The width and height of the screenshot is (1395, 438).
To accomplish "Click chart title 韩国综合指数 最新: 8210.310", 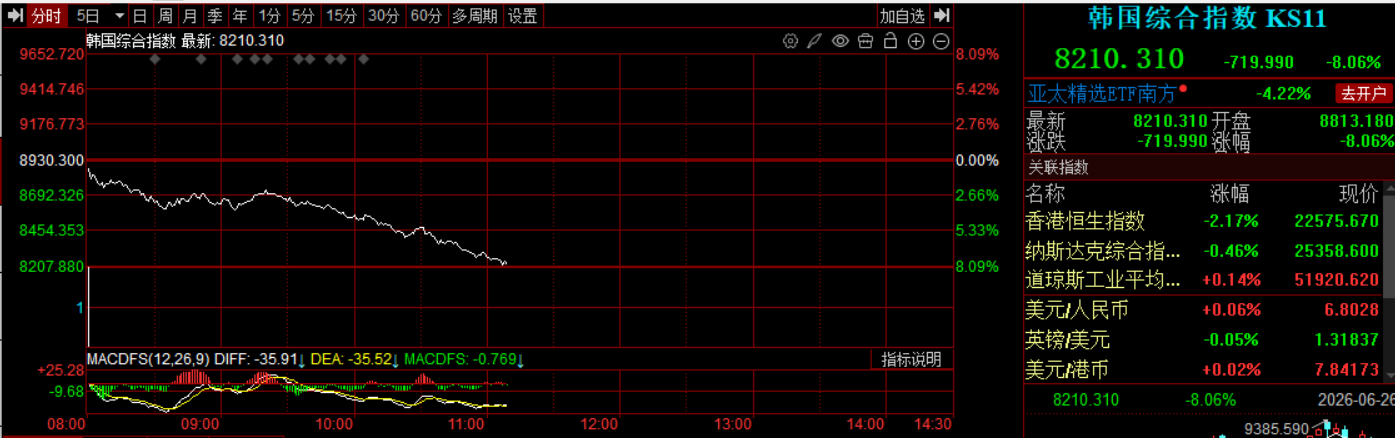I will pyautogui.click(x=185, y=41).
